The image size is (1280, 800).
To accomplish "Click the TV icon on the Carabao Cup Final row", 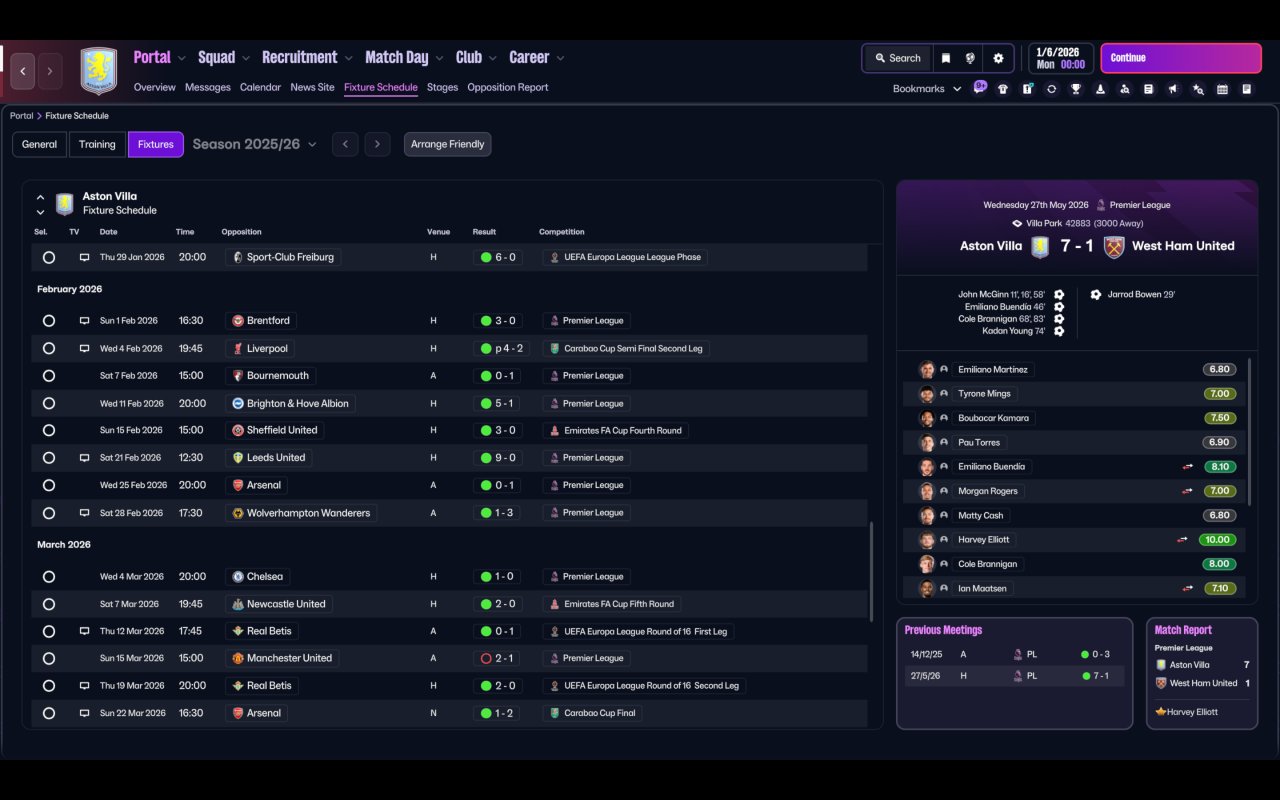I will 84,713.
